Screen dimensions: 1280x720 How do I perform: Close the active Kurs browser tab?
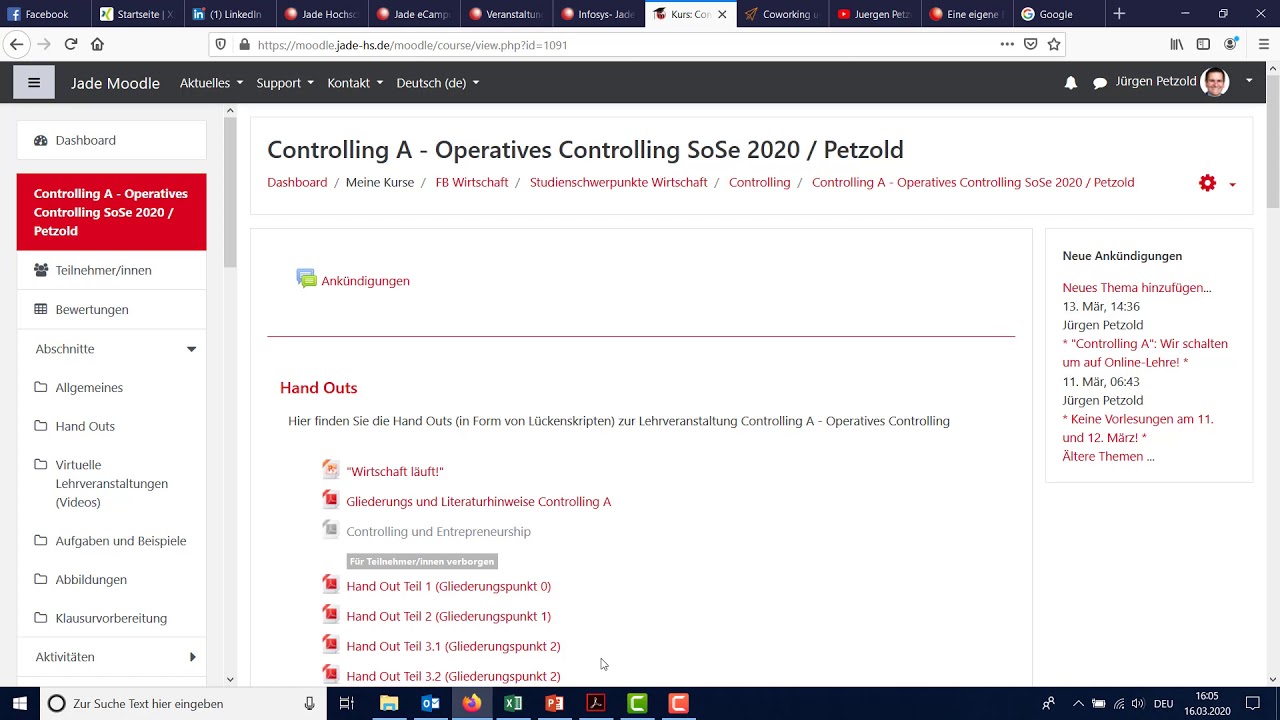(x=722, y=14)
